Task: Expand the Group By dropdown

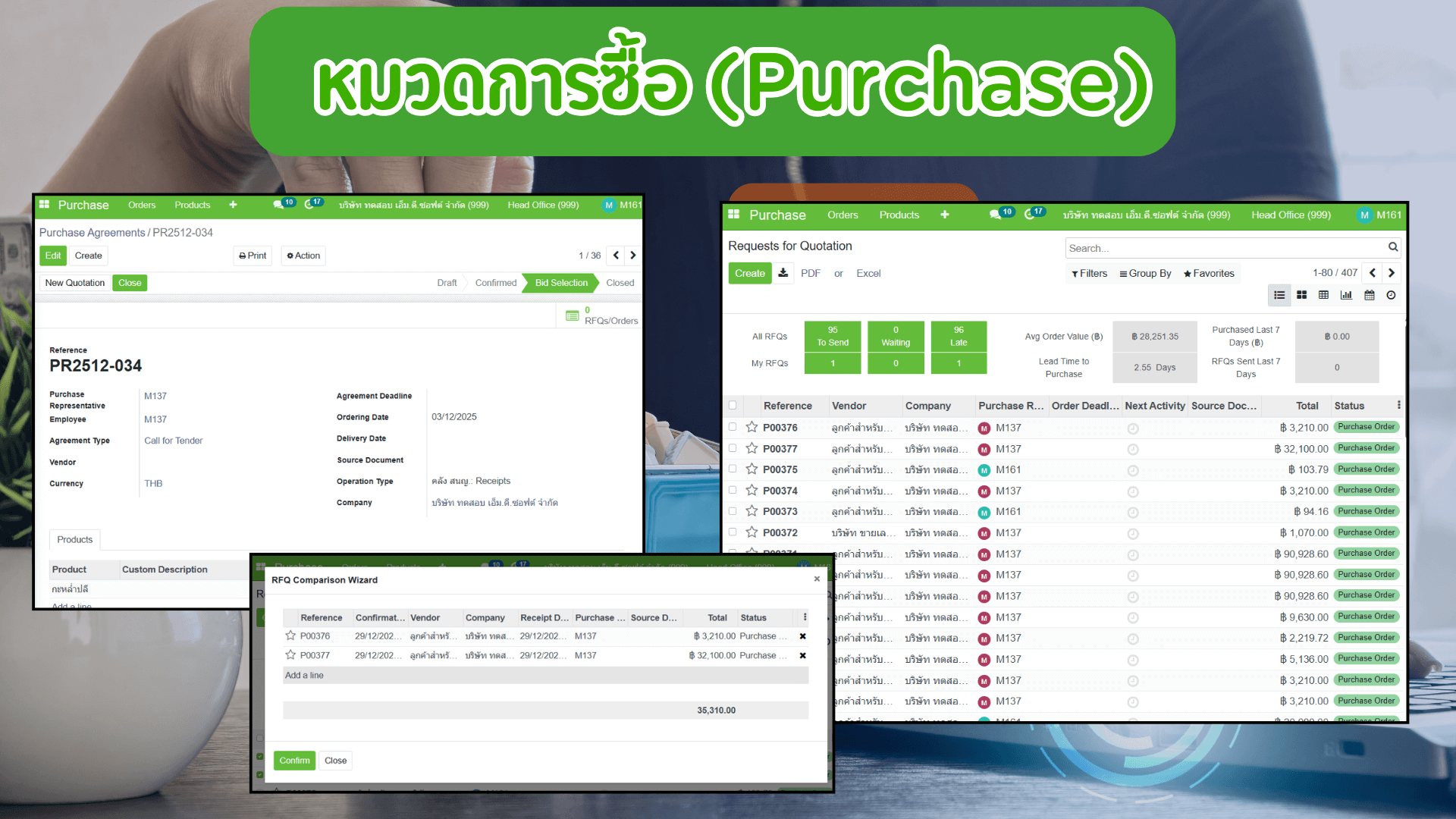Action: pos(1144,273)
